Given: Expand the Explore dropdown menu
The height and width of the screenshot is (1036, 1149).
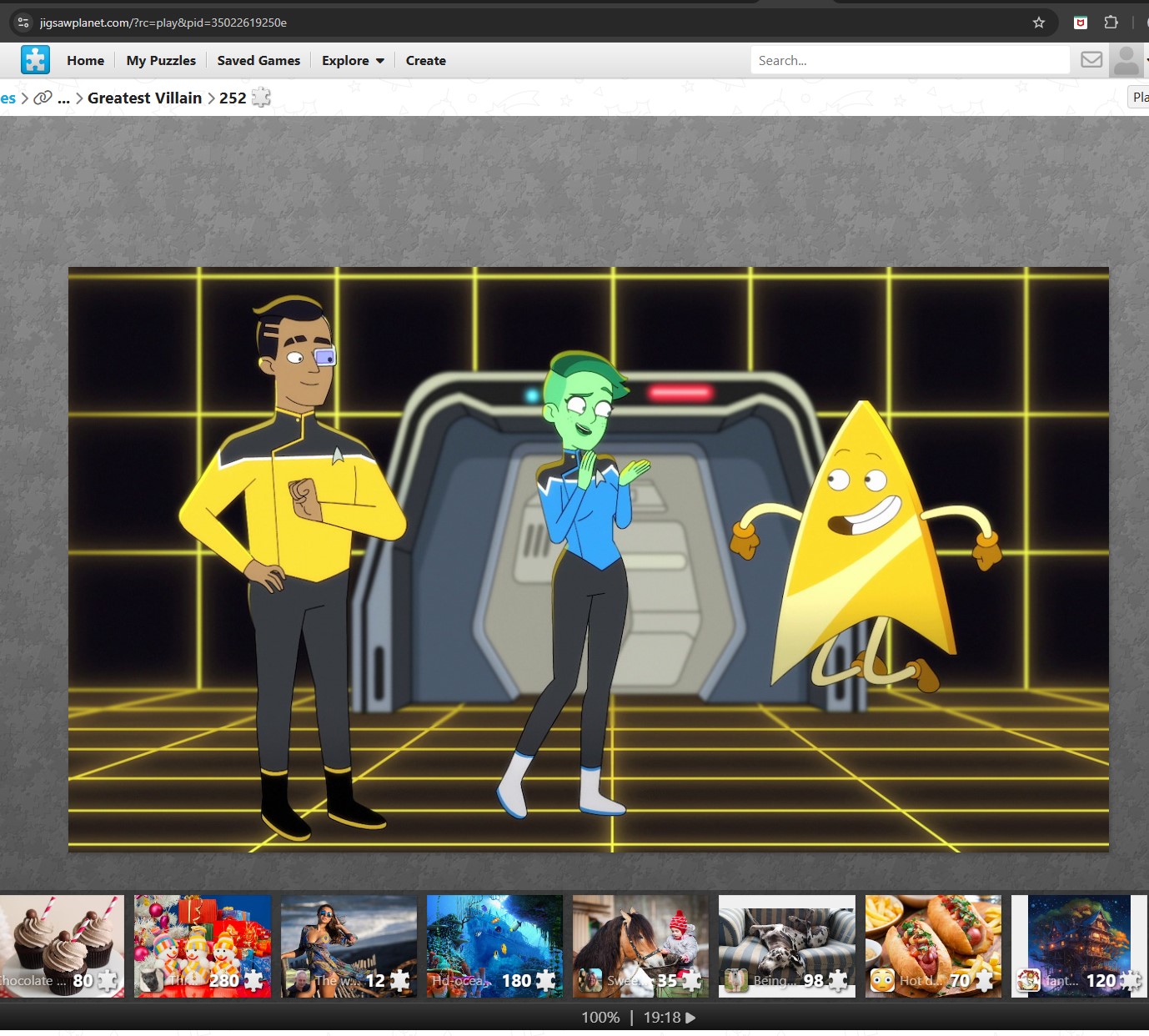Looking at the screenshot, I should [x=353, y=60].
